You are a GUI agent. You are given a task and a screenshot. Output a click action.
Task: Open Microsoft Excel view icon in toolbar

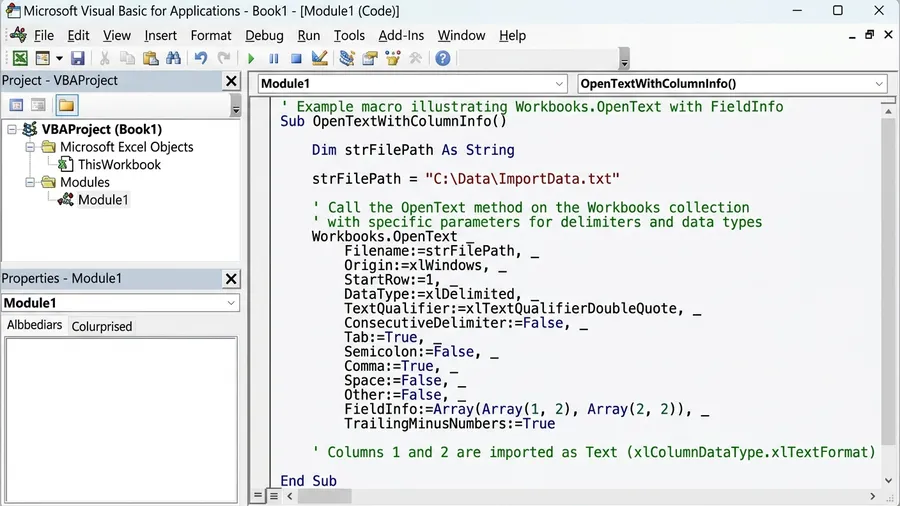20,58
